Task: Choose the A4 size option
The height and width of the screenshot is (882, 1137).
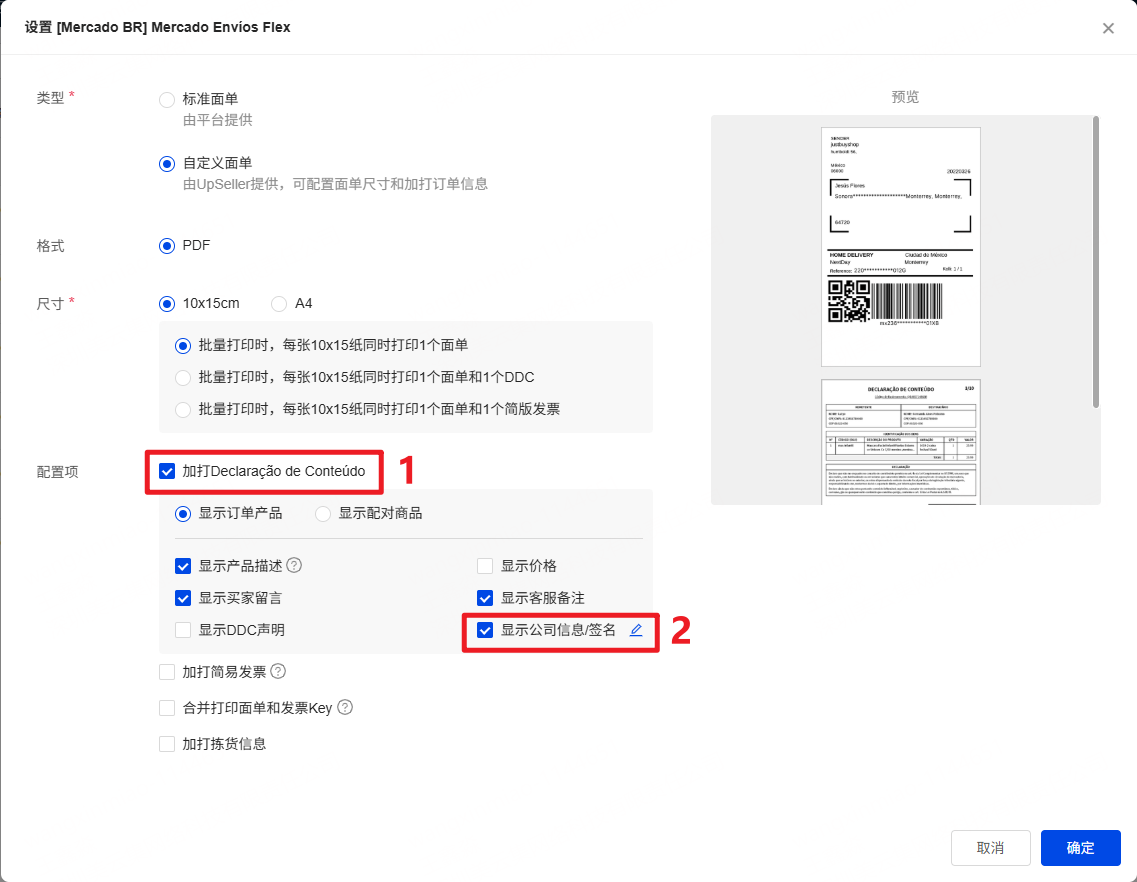Action: pyautogui.click(x=280, y=303)
